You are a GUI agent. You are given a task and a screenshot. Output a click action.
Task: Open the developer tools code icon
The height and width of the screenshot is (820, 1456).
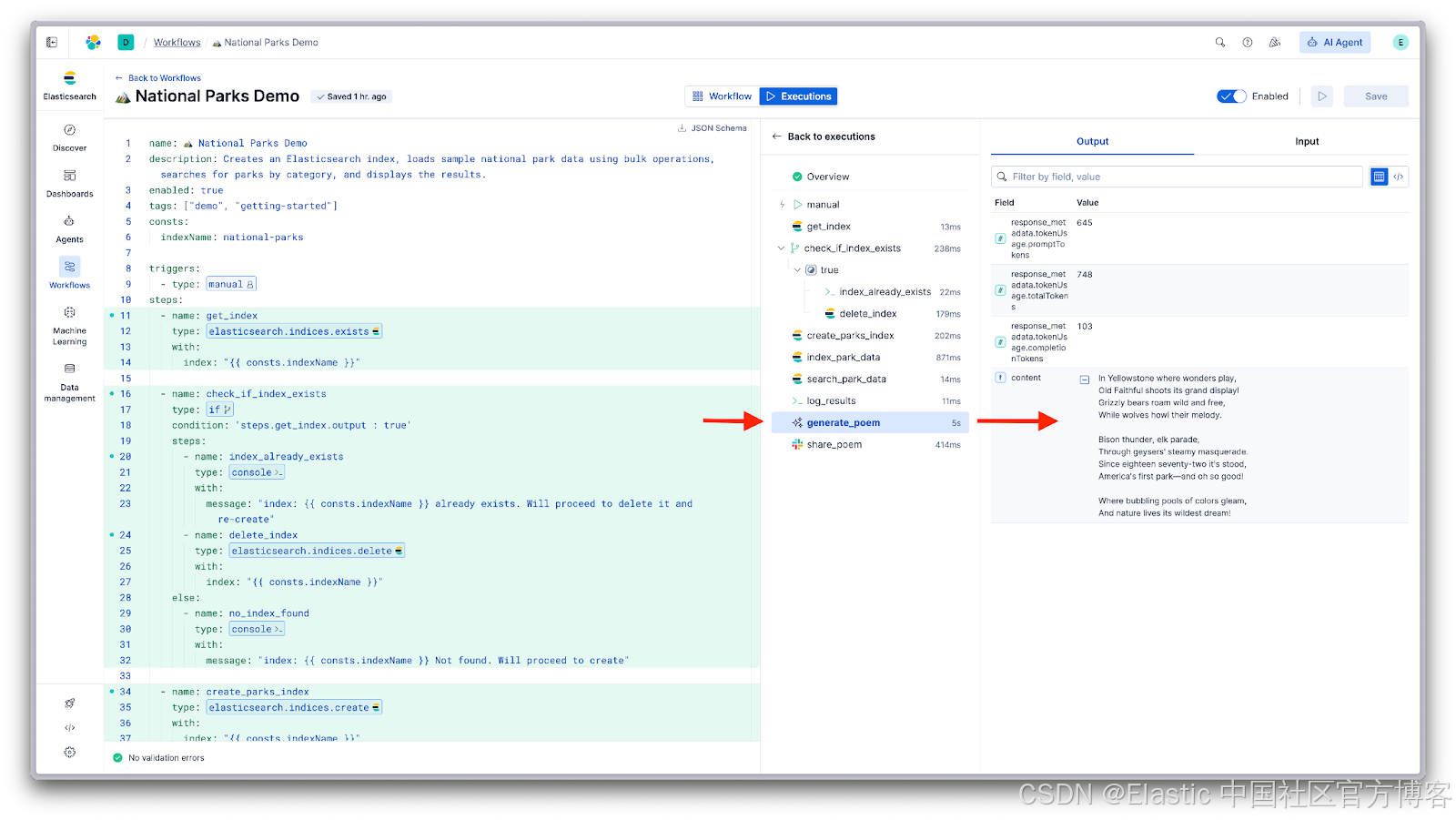70,727
